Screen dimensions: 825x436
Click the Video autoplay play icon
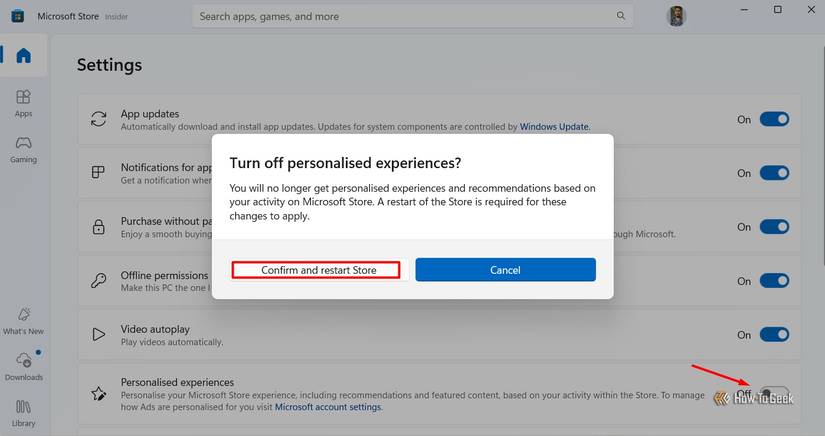[x=98, y=334]
